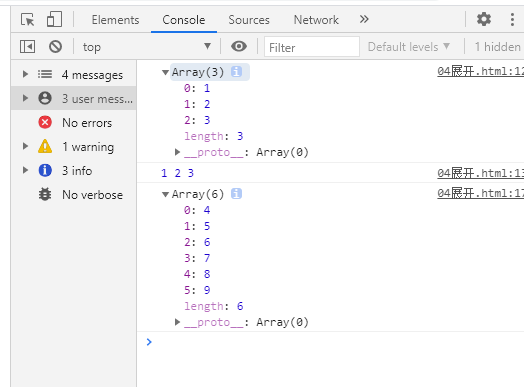Screen dimensions: 524x387
Task: Switch to the Elements tab
Action: click(115, 20)
